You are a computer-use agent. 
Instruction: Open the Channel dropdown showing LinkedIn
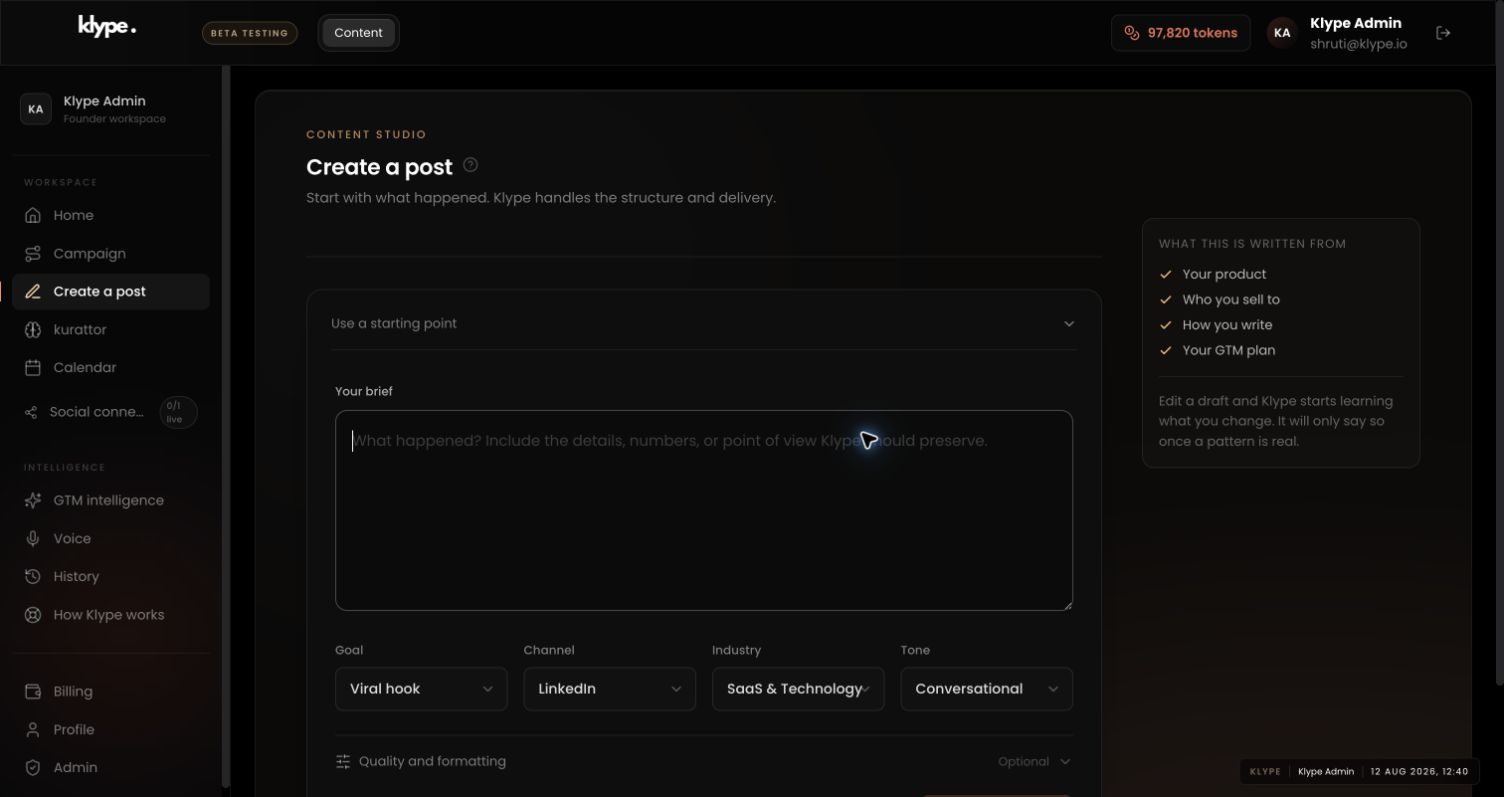click(609, 689)
